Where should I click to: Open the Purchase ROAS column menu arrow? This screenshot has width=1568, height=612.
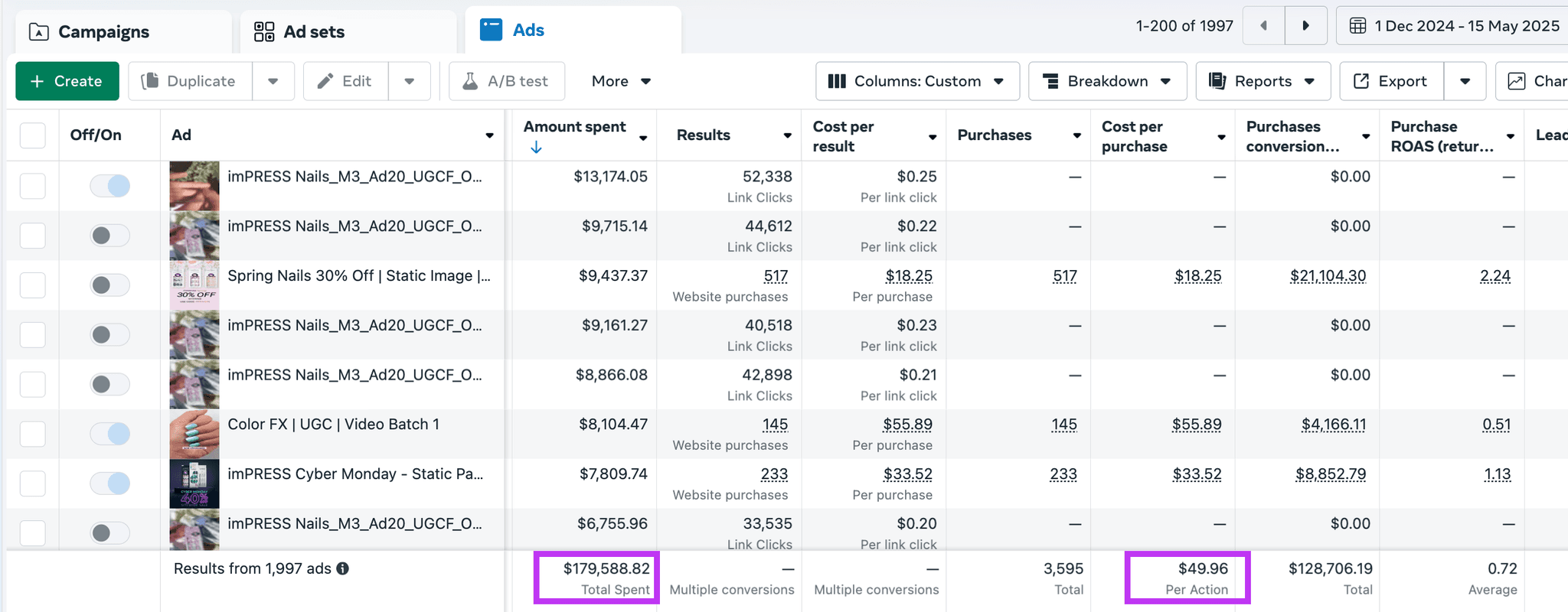coord(1511,136)
